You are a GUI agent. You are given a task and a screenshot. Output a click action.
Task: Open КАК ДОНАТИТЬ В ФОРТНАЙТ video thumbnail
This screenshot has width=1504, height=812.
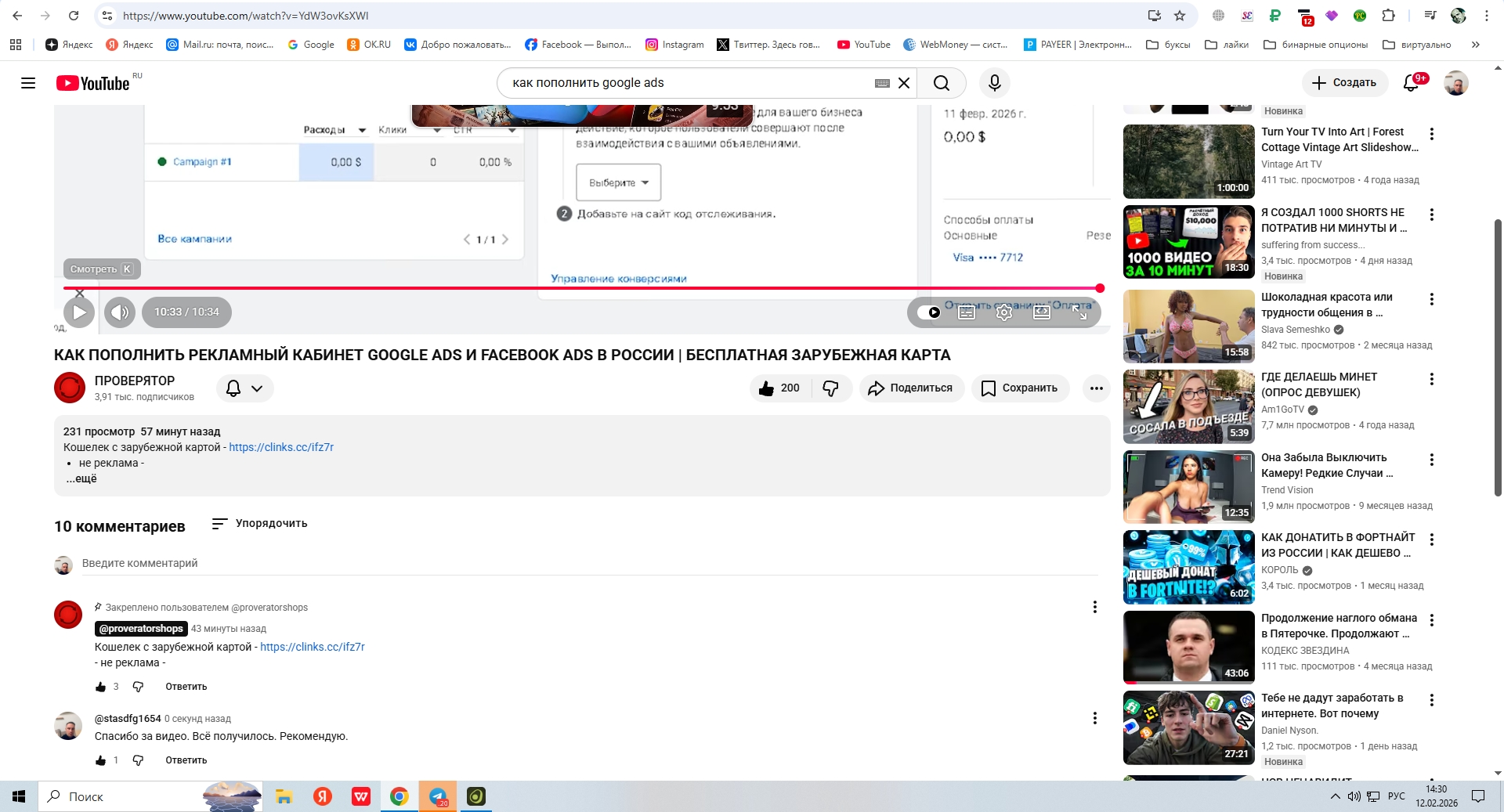[x=1189, y=567]
